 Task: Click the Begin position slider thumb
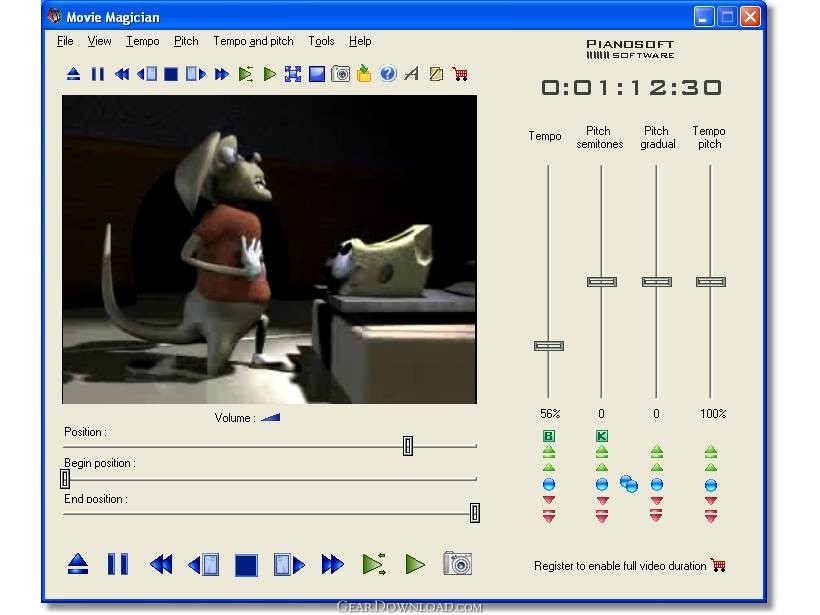[65, 479]
